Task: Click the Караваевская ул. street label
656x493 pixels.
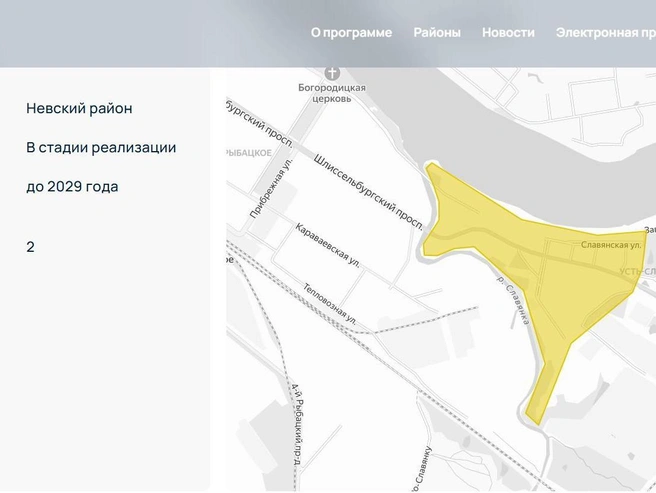Action: [328, 245]
